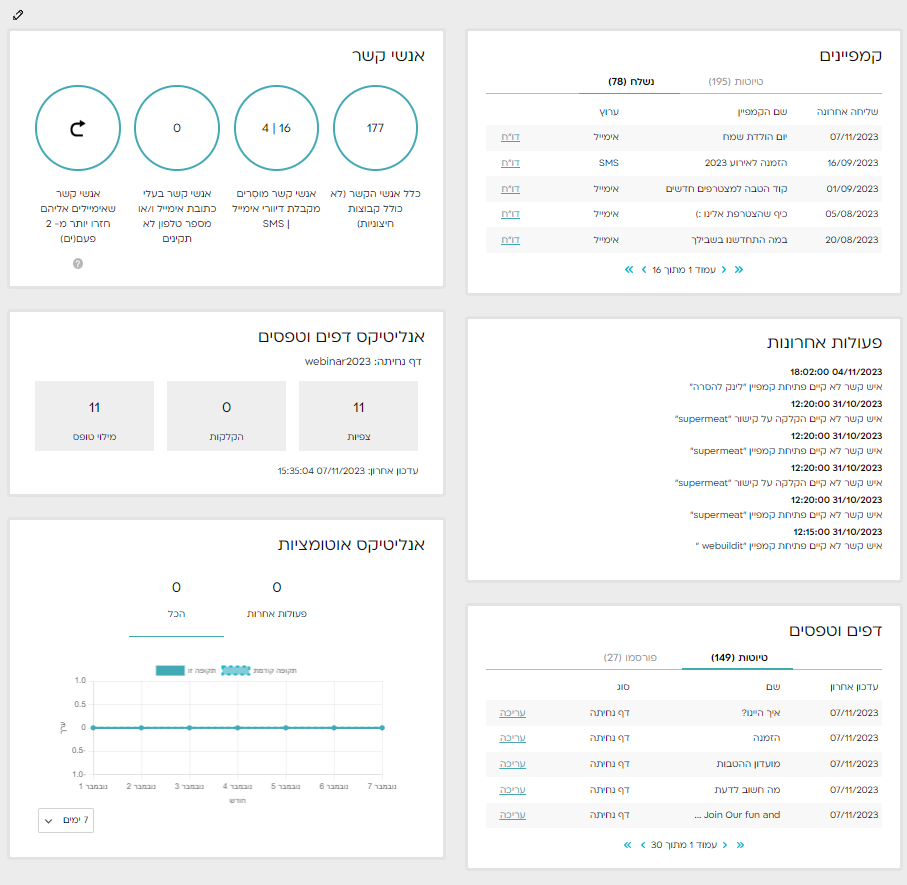Viewport: 907px width, 885px height.
Task: Click the double-left chevron in קמפיינים pagination
Action: pos(629,270)
